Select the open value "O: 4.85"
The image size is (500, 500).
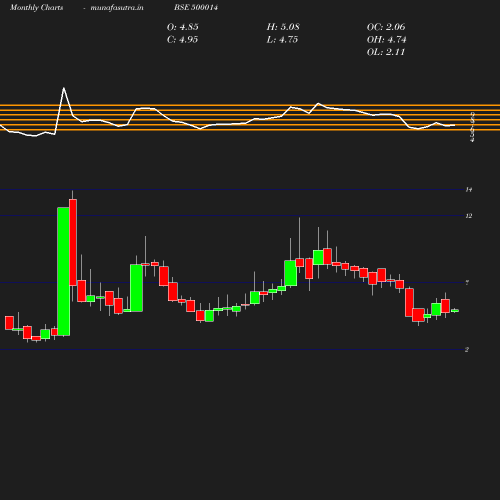(x=182, y=27)
